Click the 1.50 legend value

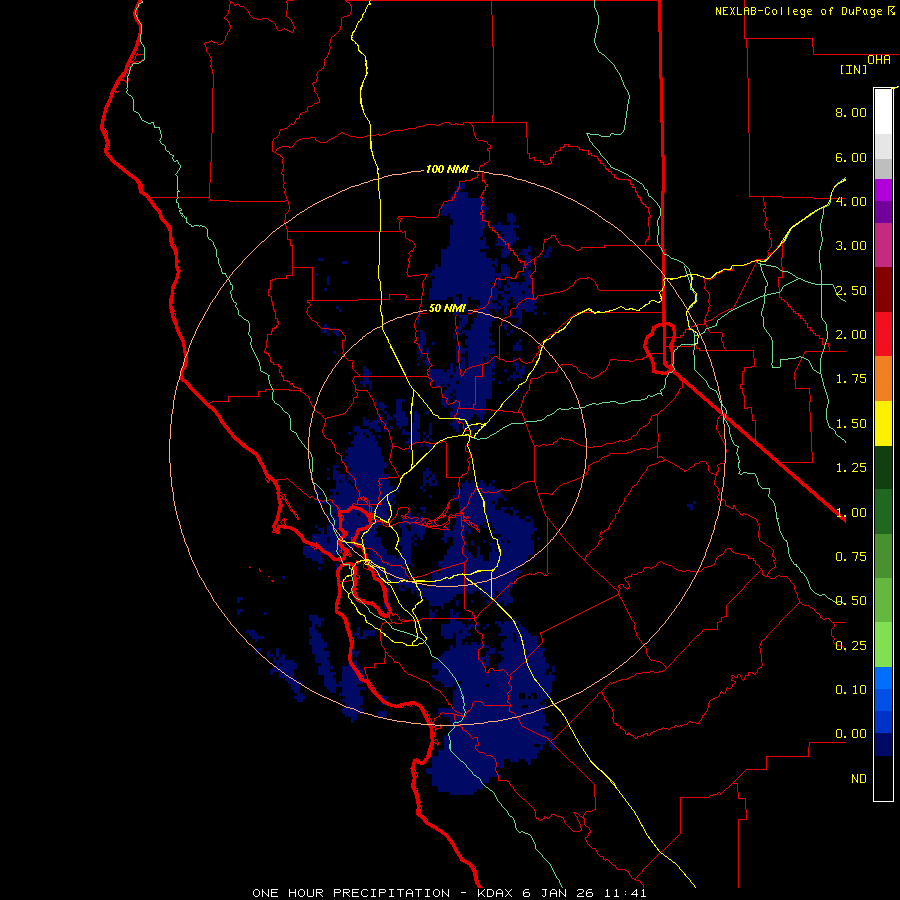(851, 424)
